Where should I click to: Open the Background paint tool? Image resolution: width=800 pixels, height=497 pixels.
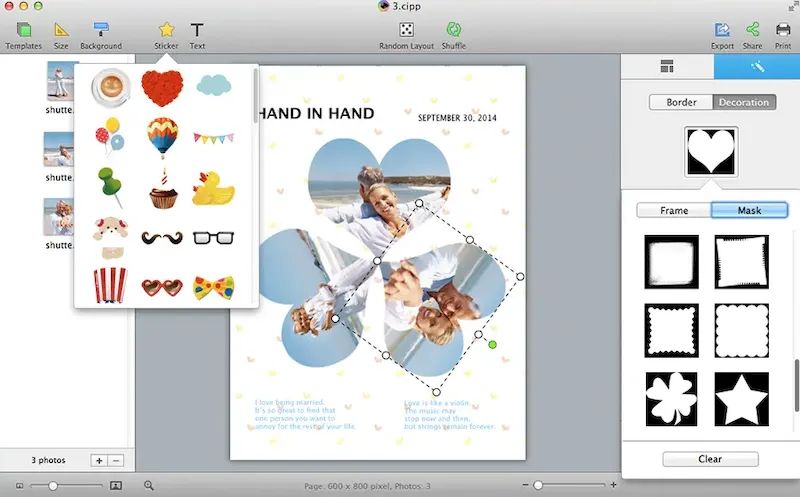[101, 35]
